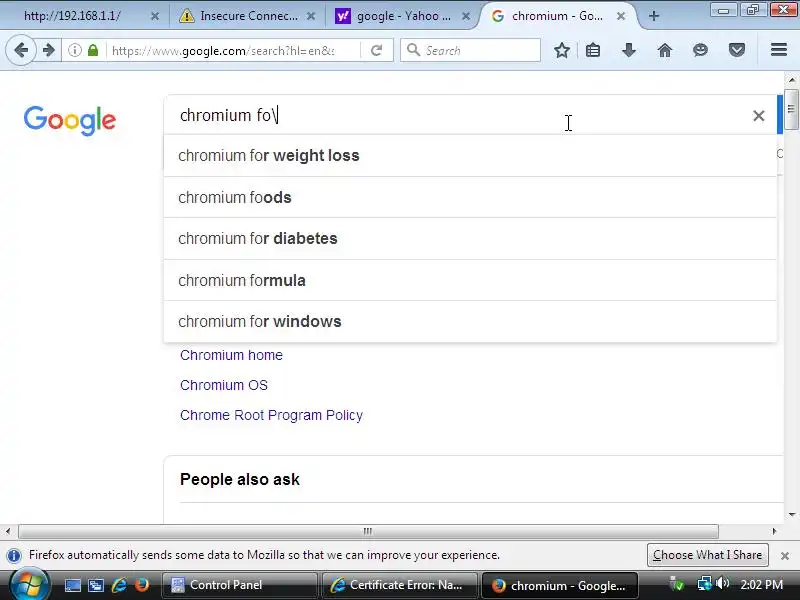Image resolution: width=800 pixels, height=600 pixels.
Task: Bookmark this page with the star icon
Action: click(x=562, y=50)
